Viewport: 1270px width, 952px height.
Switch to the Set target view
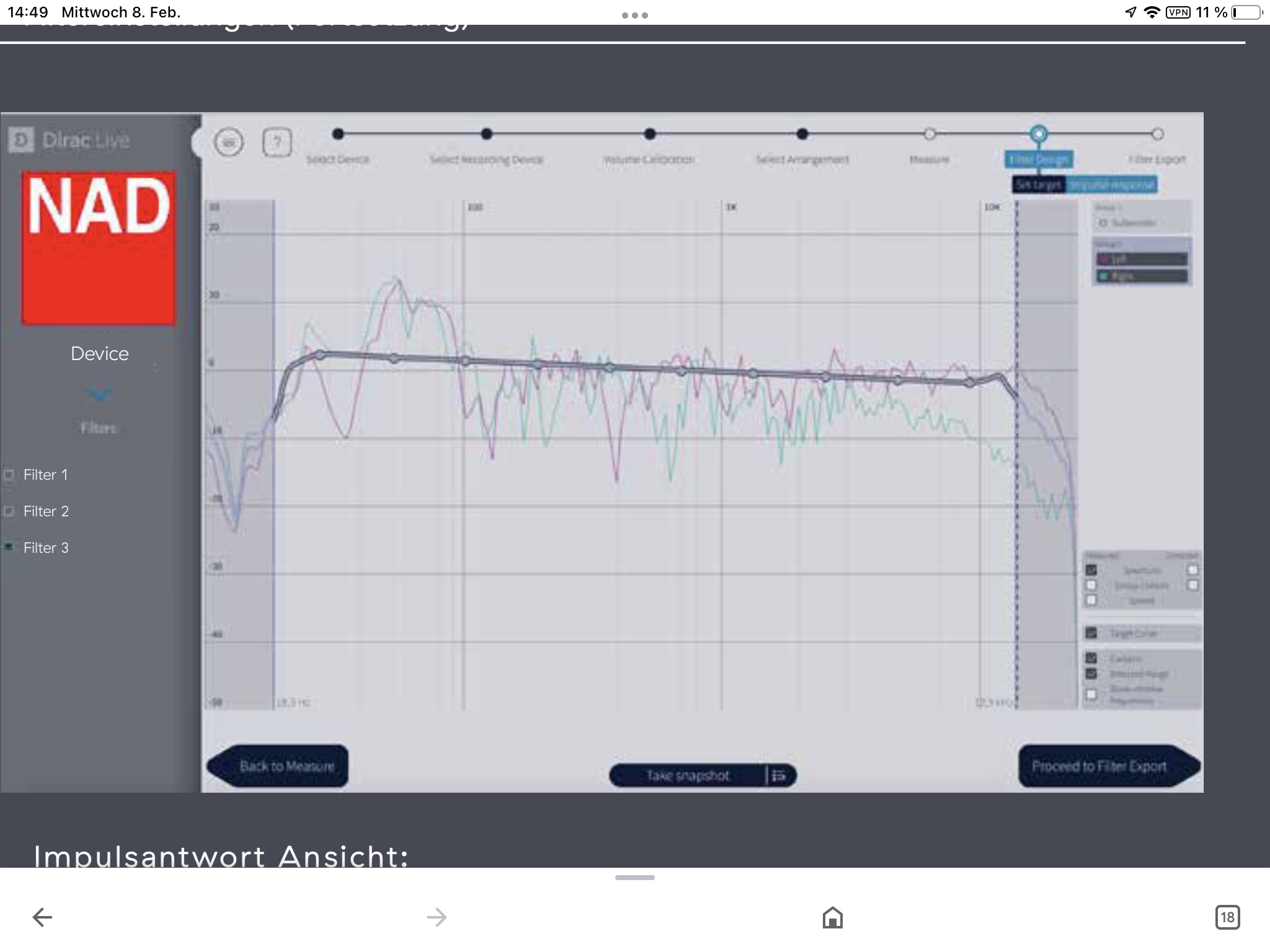[1039, 185]
